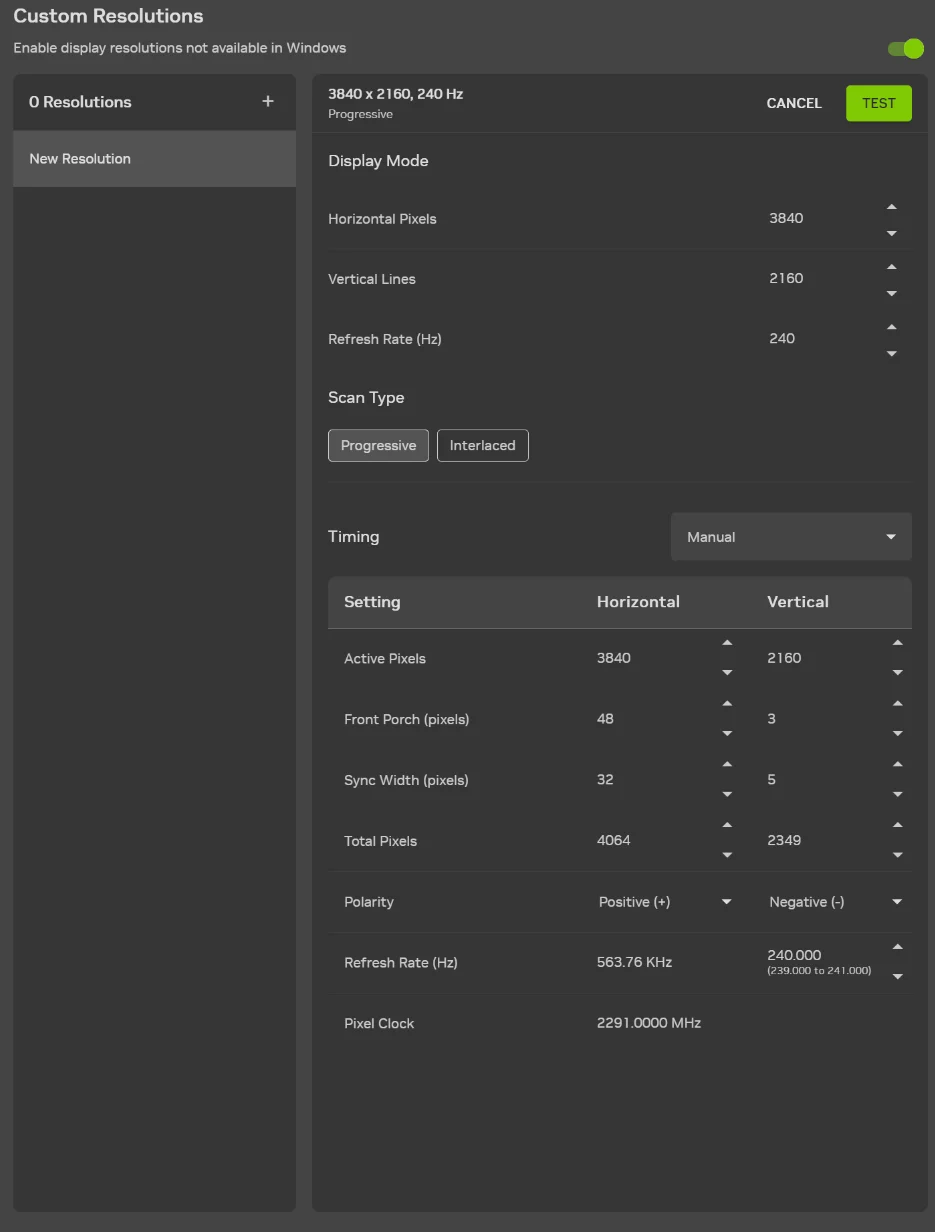Toggle the Custom Resolutions enable switch
This screenshot has width=935, height=1232.
tap(904, 49)
